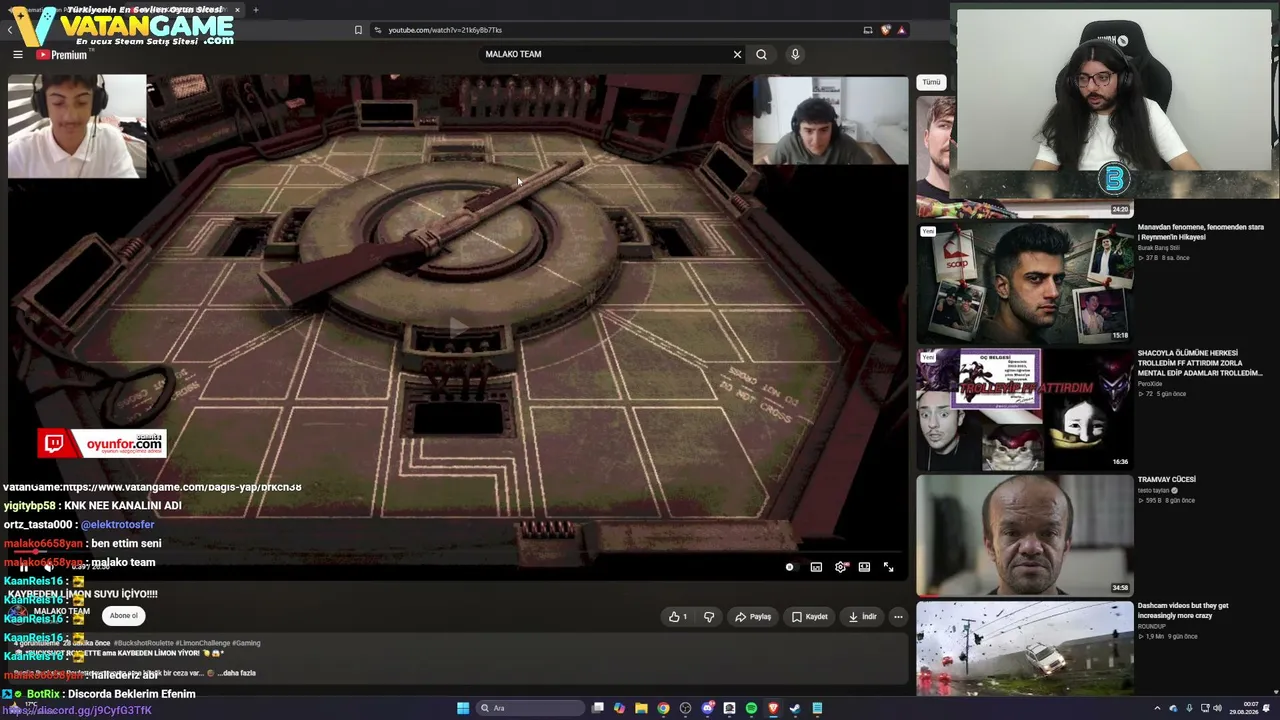Open Task View on the taskbar

tap(598, 709)
